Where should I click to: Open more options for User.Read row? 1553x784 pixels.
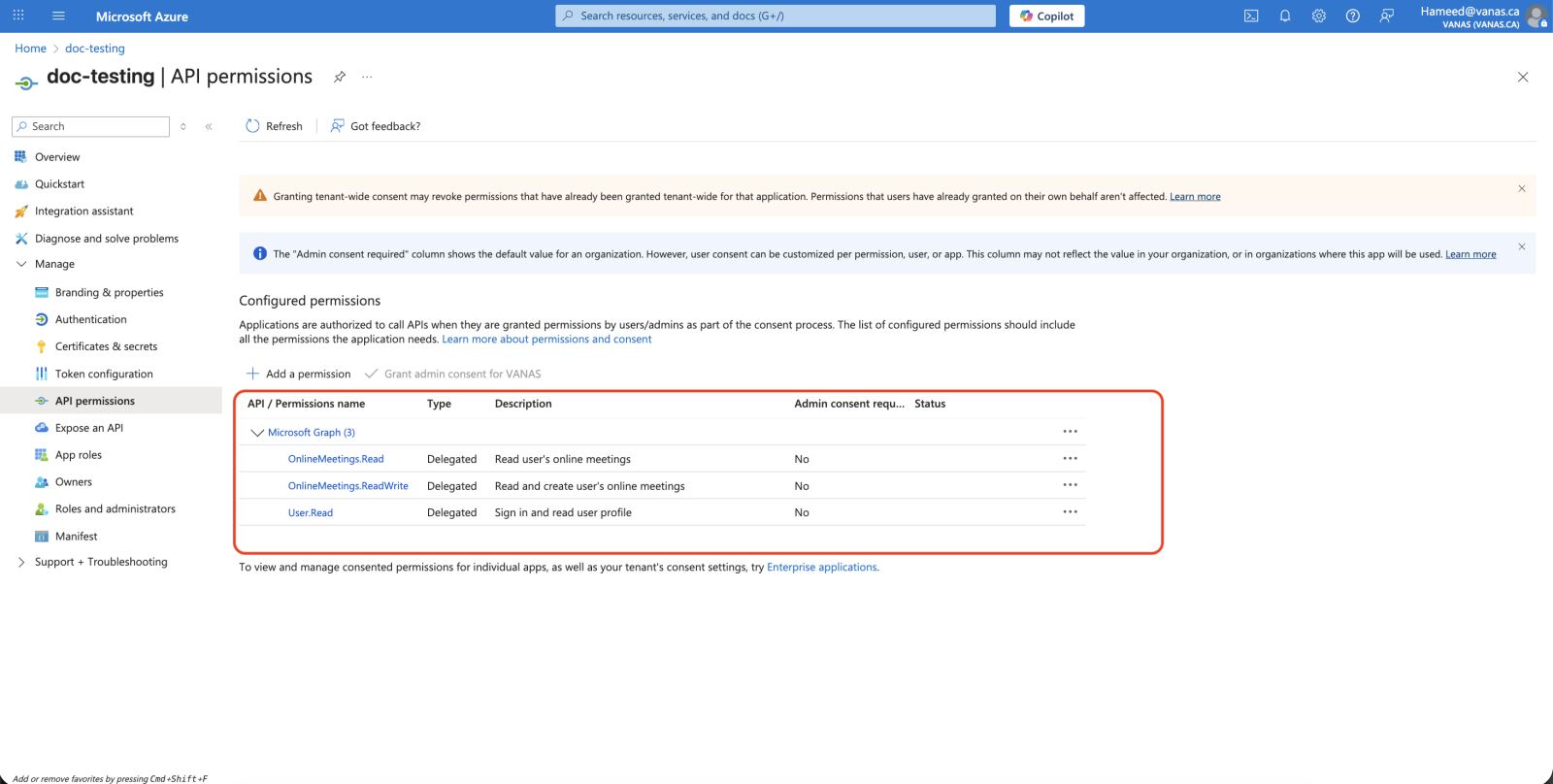pyautogui.click(x=1070, y=511)
